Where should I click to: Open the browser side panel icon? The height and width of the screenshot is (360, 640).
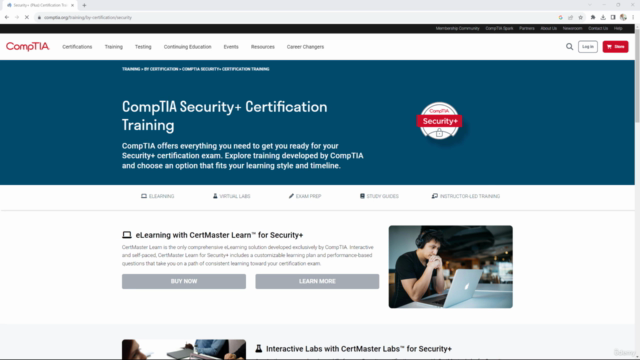[613, 17]
